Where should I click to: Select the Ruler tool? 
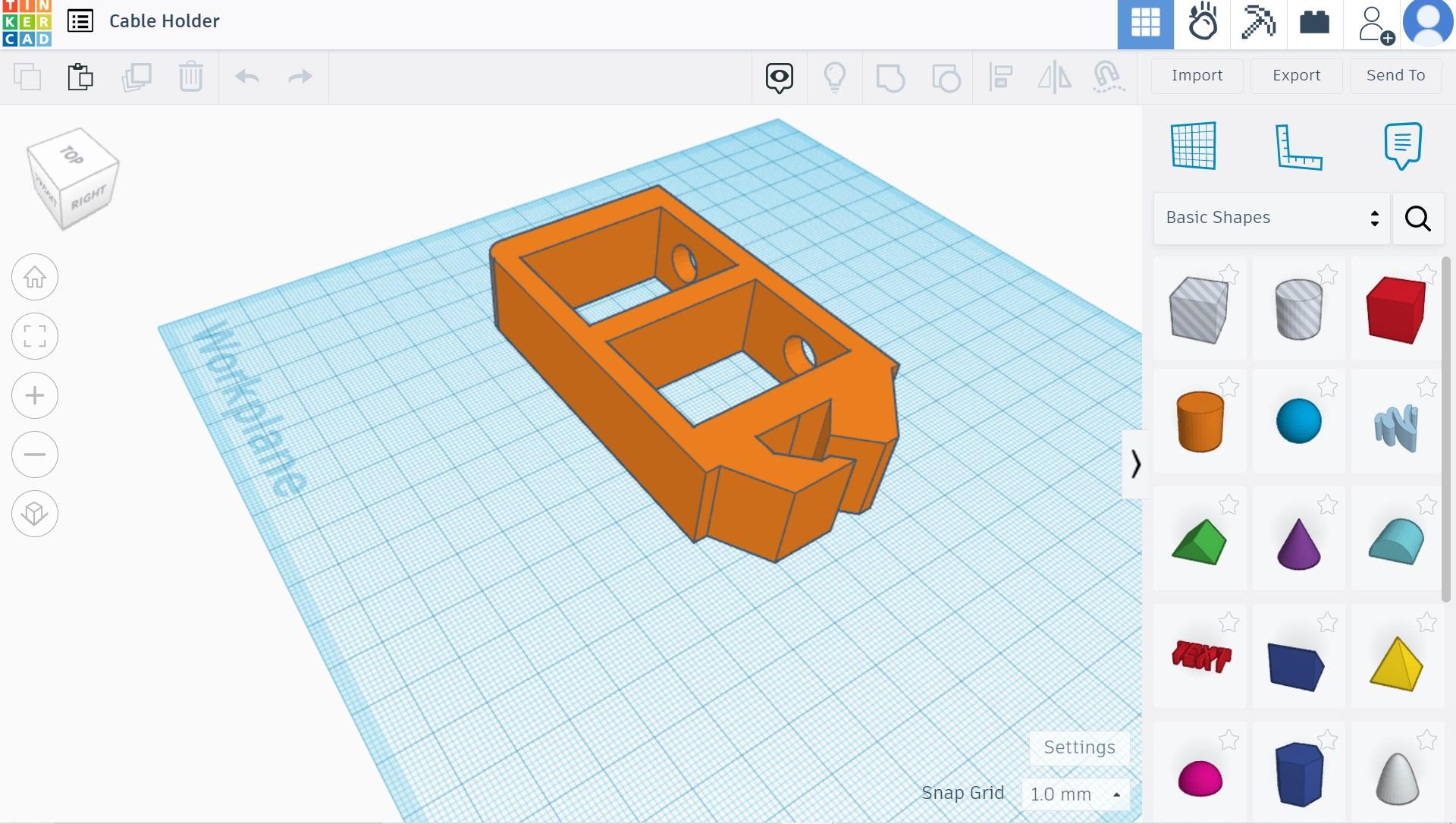click(x=1298, y=146)
